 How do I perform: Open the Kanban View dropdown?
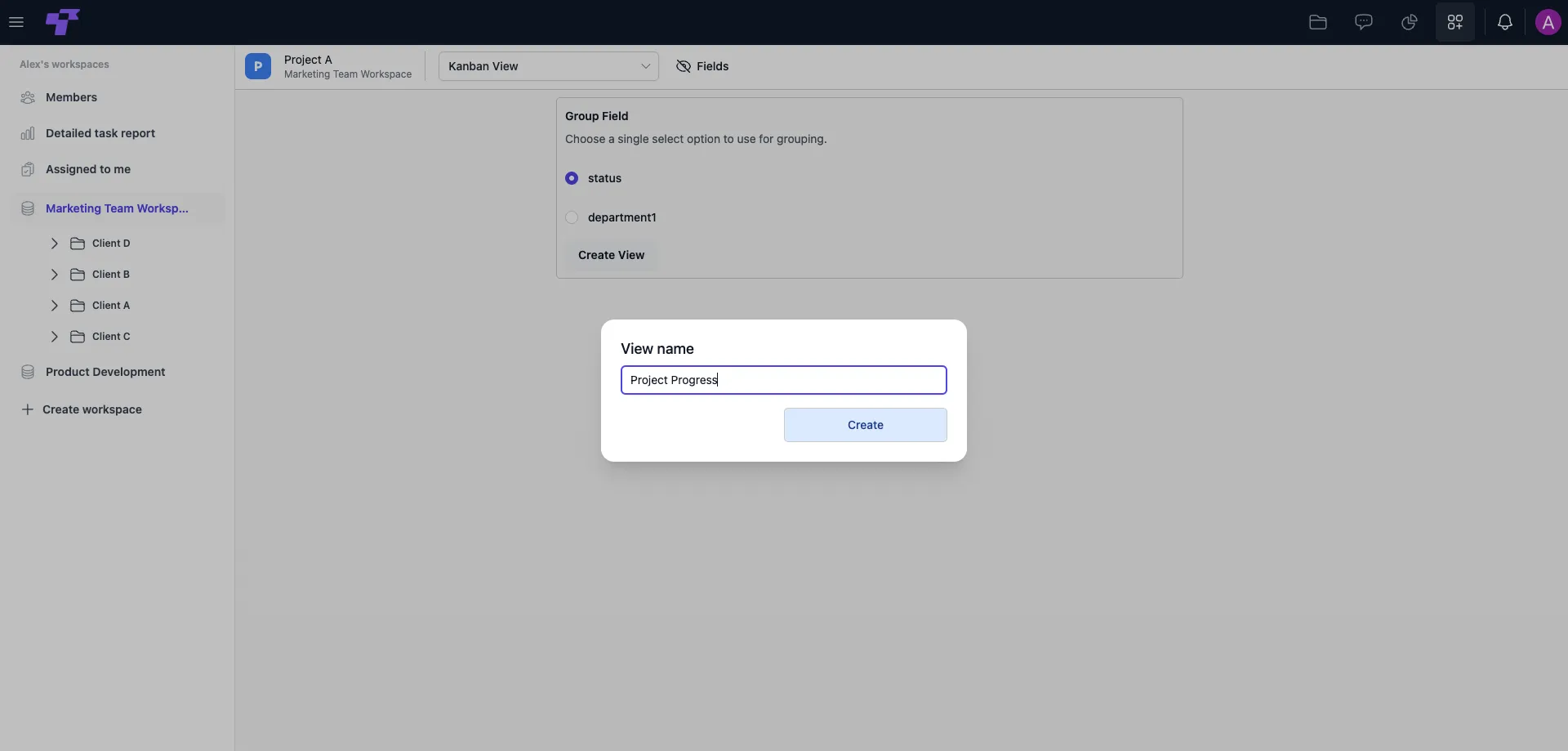[549, 66]
